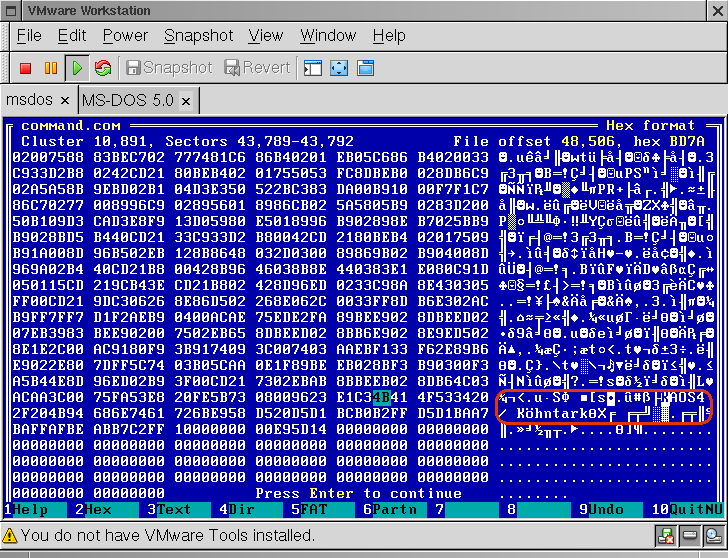Click the green Power On play icon
This screenshot has height=558, width=728.
pyautogui.click(x=77, y=68)
